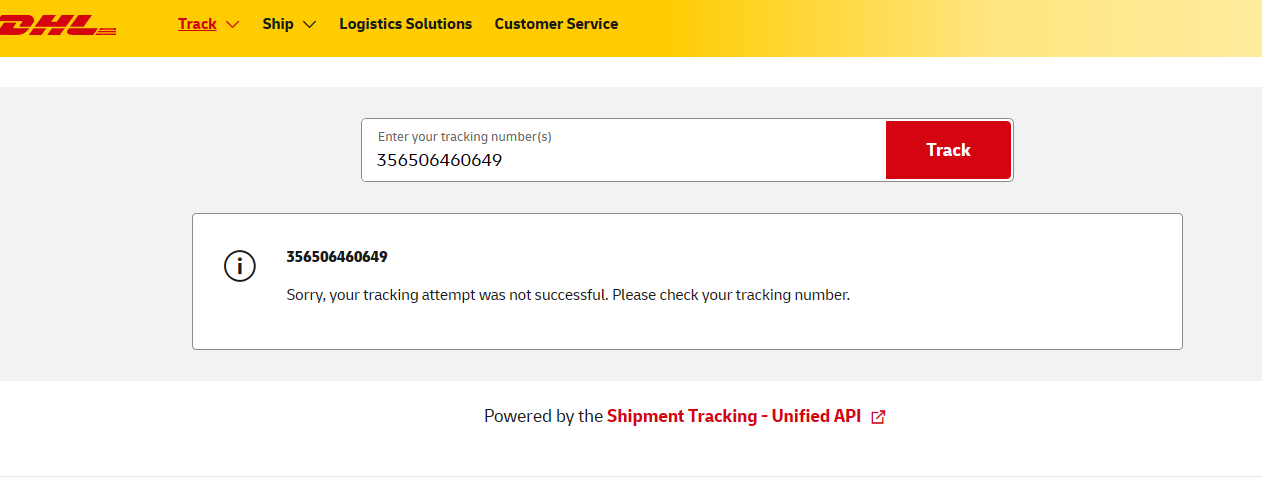Focus the tracking number field on the typed number
The image size is (1262, 486).
(x=439, y=160)
